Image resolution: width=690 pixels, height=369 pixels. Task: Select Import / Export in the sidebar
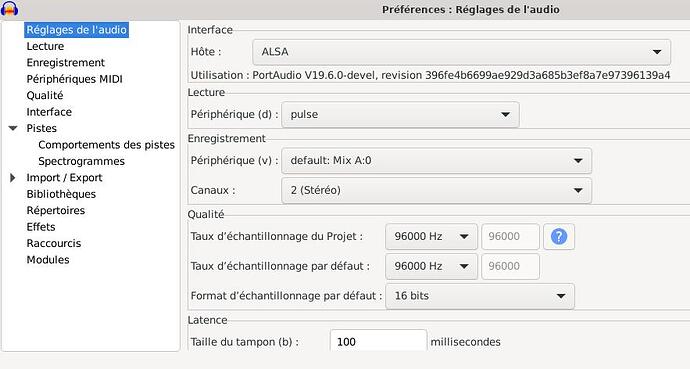tap(64, 178)
